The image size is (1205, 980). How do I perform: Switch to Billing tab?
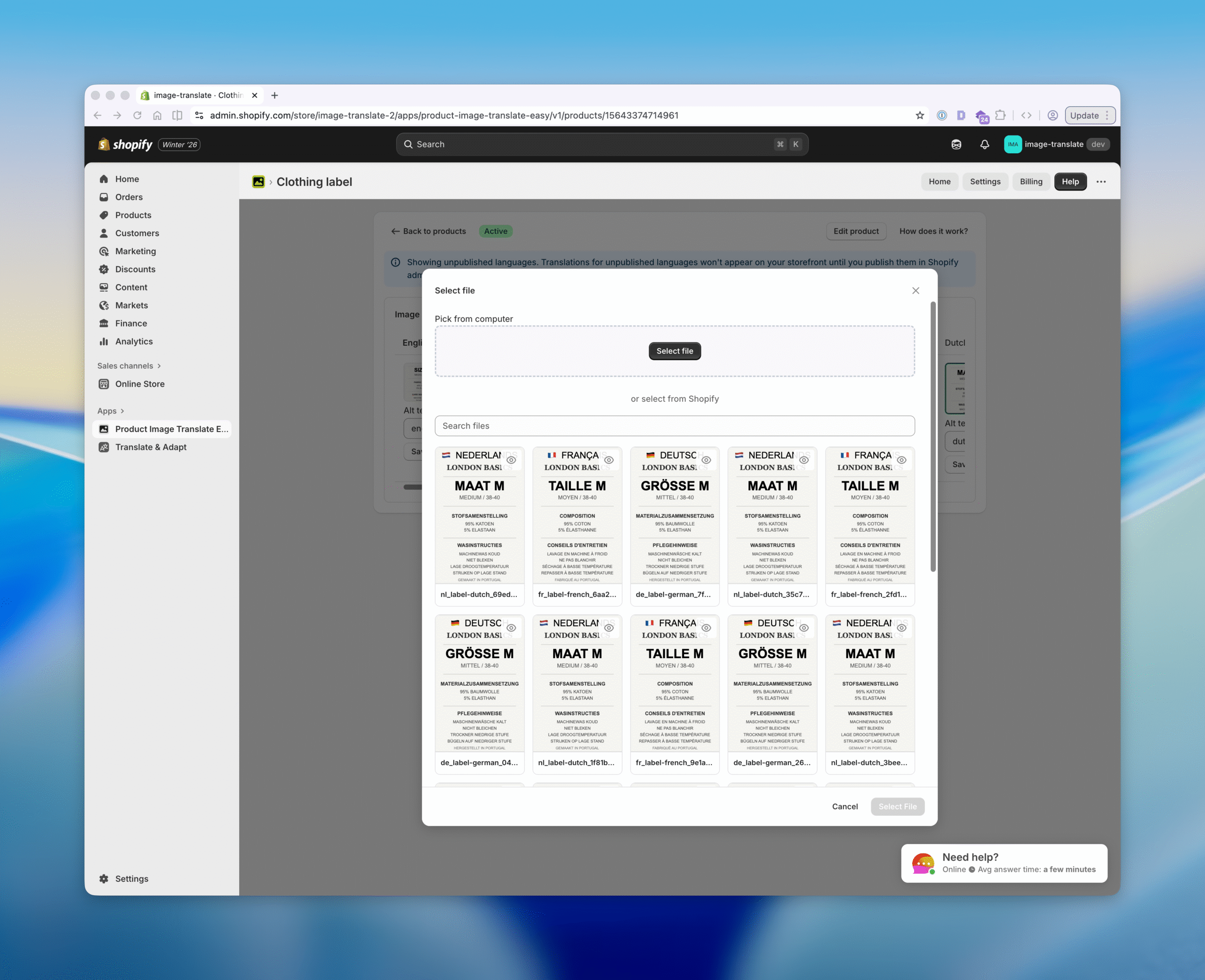pyautogui.click(x=1030, y=182)
